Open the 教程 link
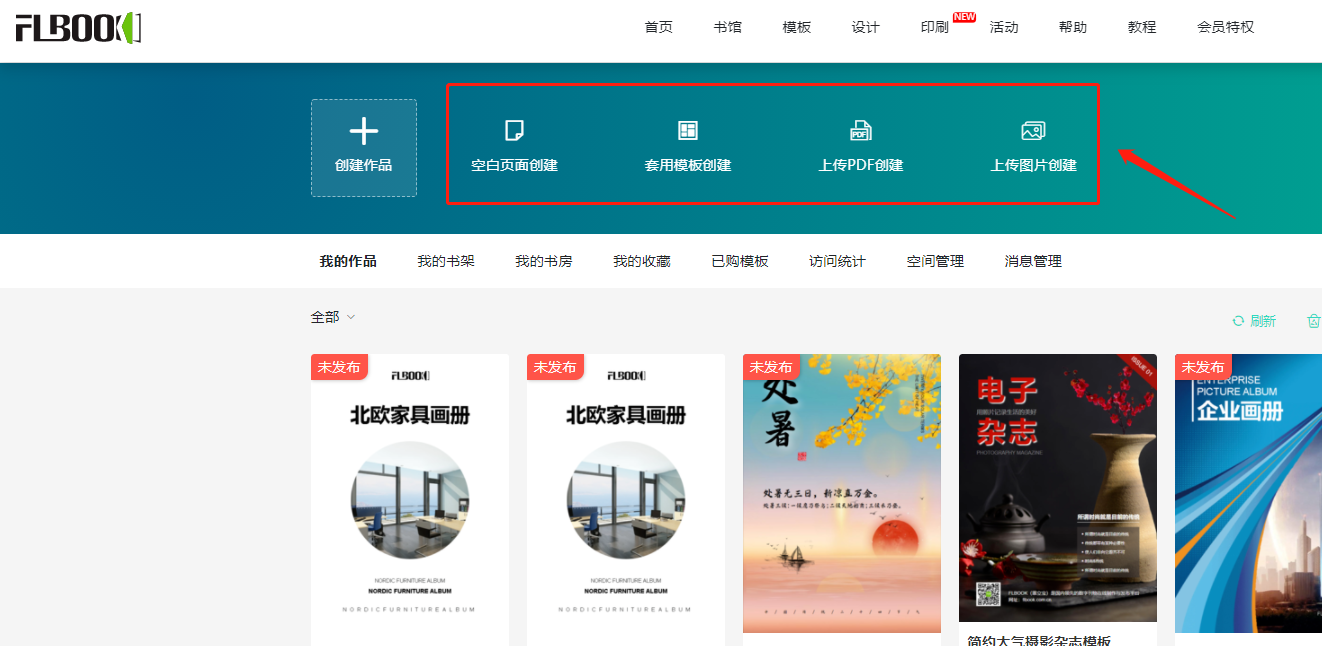1322x646 pixels. [x=1142, y=27]
